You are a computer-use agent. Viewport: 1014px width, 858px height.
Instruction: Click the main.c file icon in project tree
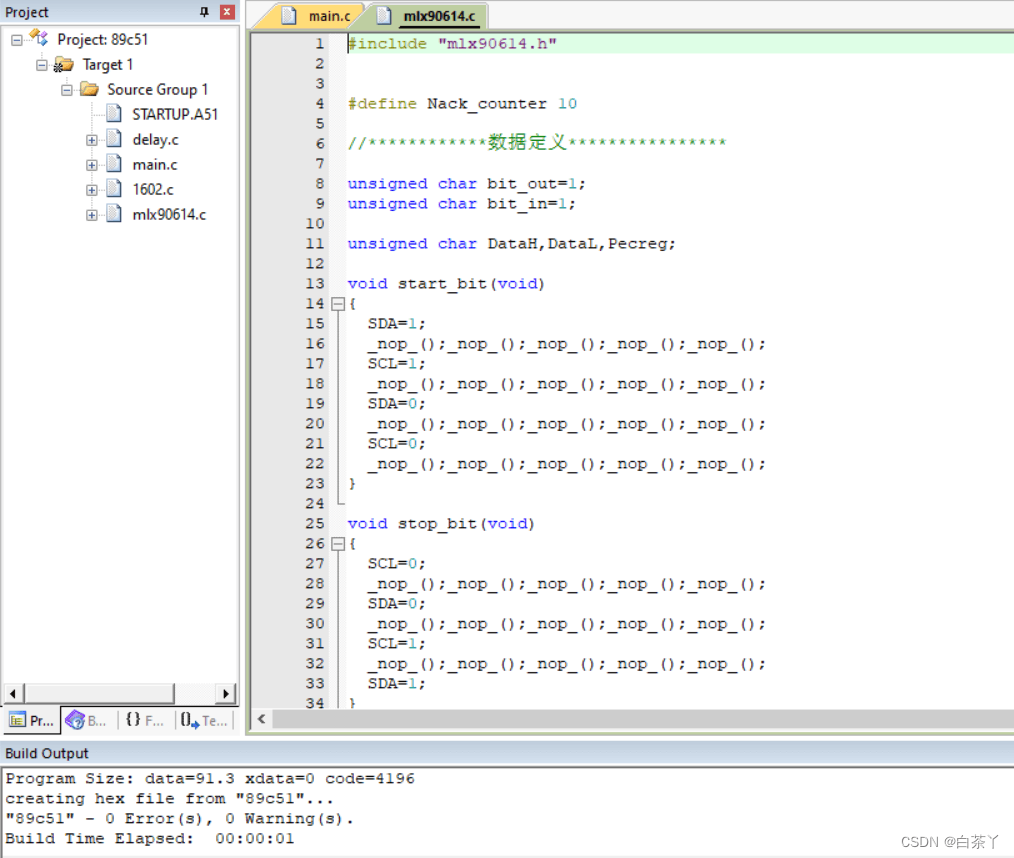tap(114, 164)
